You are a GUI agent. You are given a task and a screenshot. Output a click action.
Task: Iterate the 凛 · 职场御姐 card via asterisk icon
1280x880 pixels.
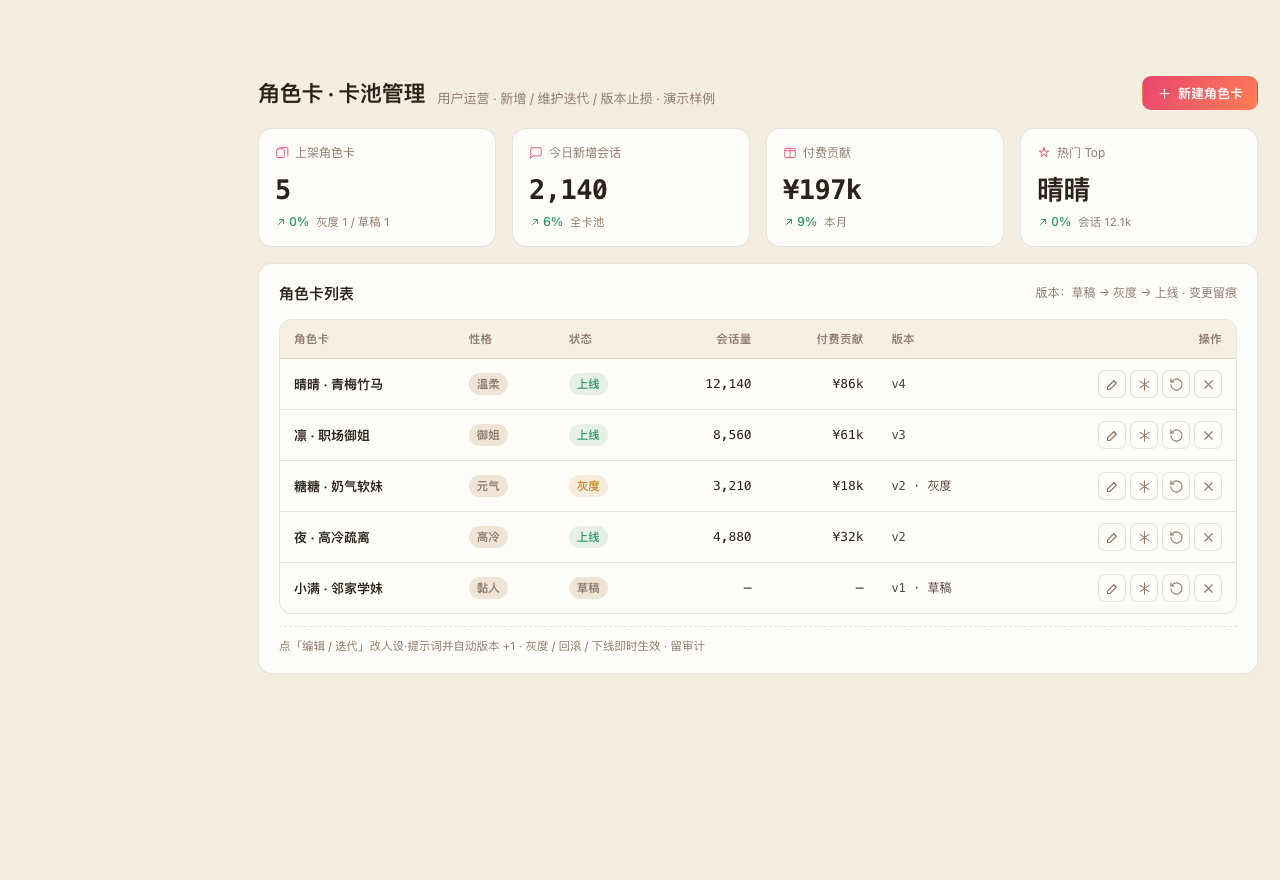click(x=1144, y=435)
